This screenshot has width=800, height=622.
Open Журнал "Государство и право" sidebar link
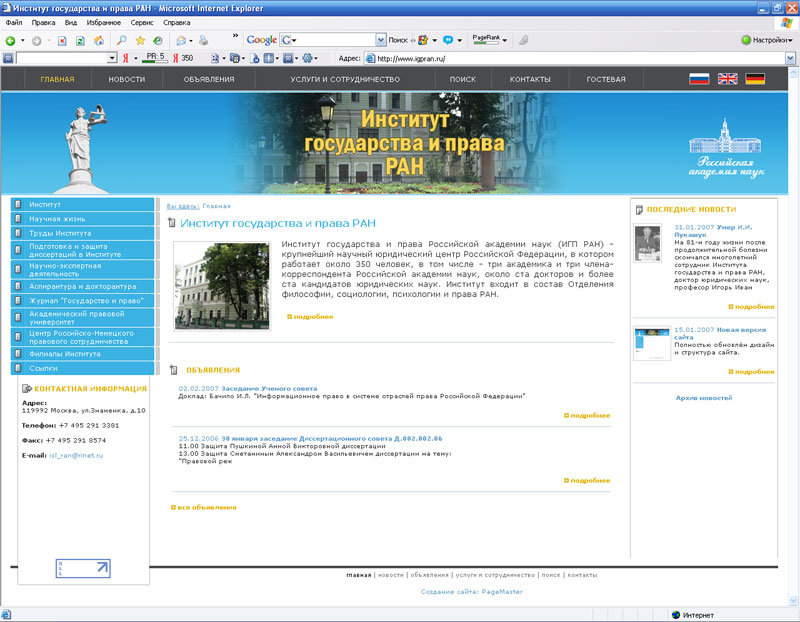click(83, 301)
